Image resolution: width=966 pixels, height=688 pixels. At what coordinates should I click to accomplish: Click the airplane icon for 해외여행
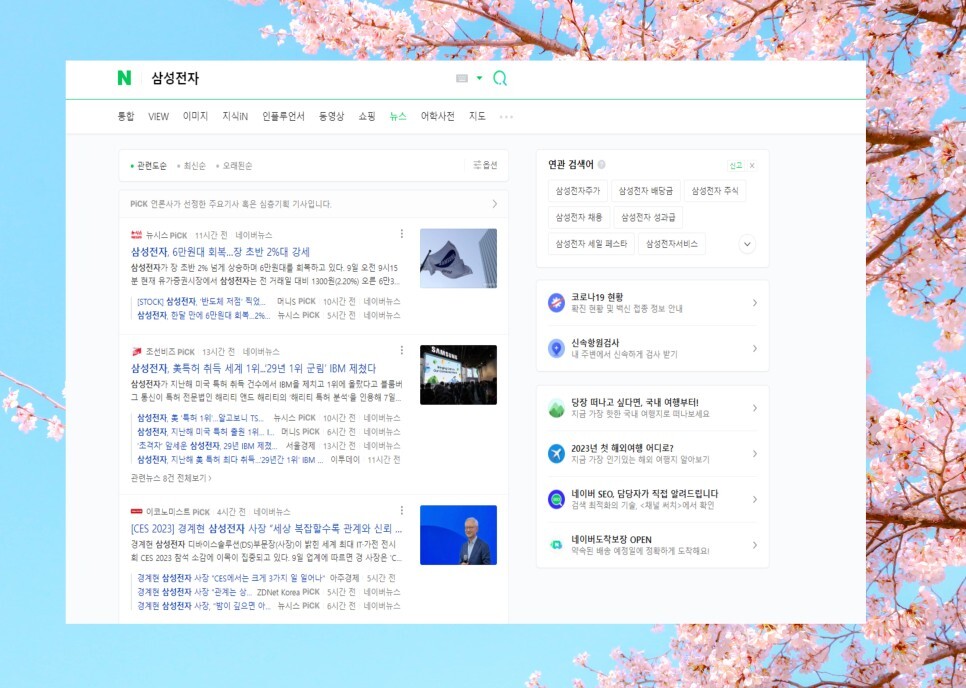(556, 453)
